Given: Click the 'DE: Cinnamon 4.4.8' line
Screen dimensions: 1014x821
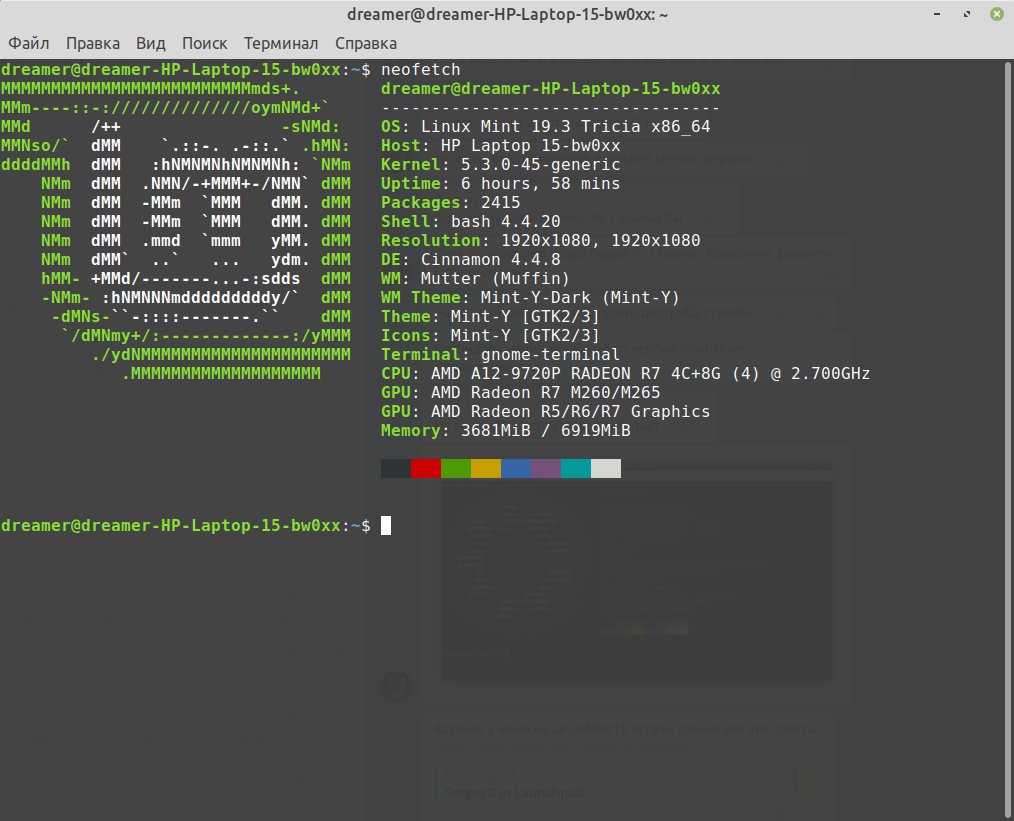Looking at the screenshot, I should [x=471, y=260].
